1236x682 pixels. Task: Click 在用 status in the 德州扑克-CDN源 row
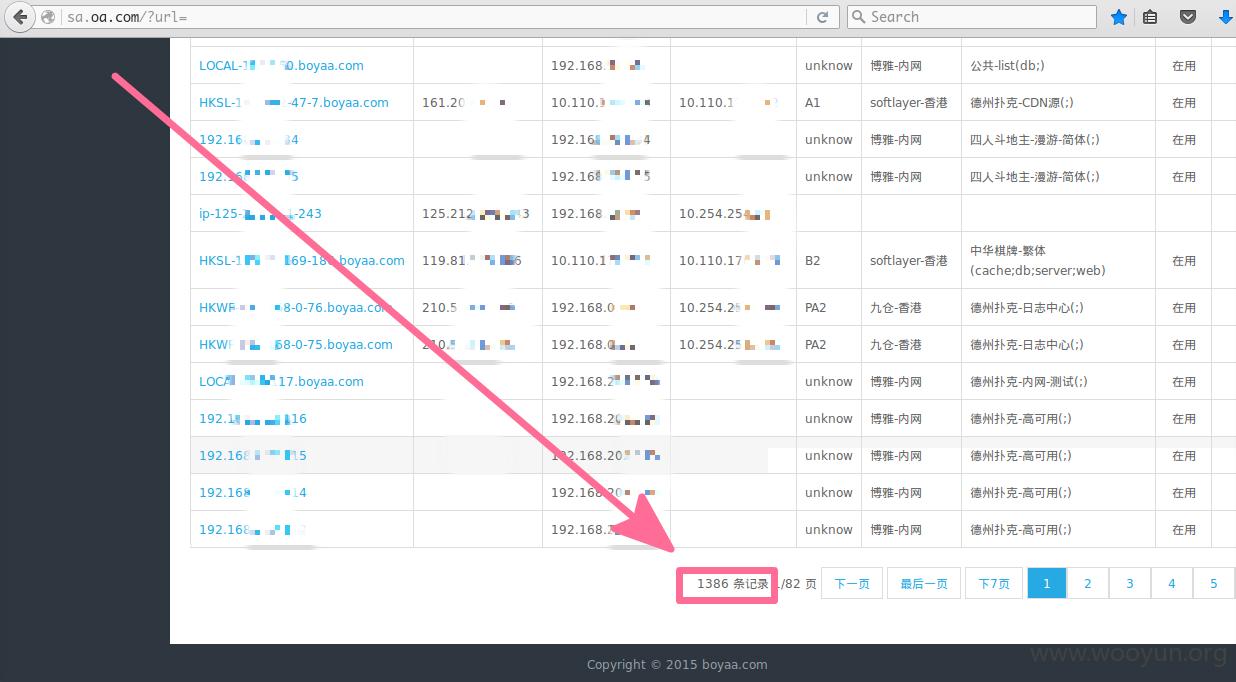[x=1184, y=103]
